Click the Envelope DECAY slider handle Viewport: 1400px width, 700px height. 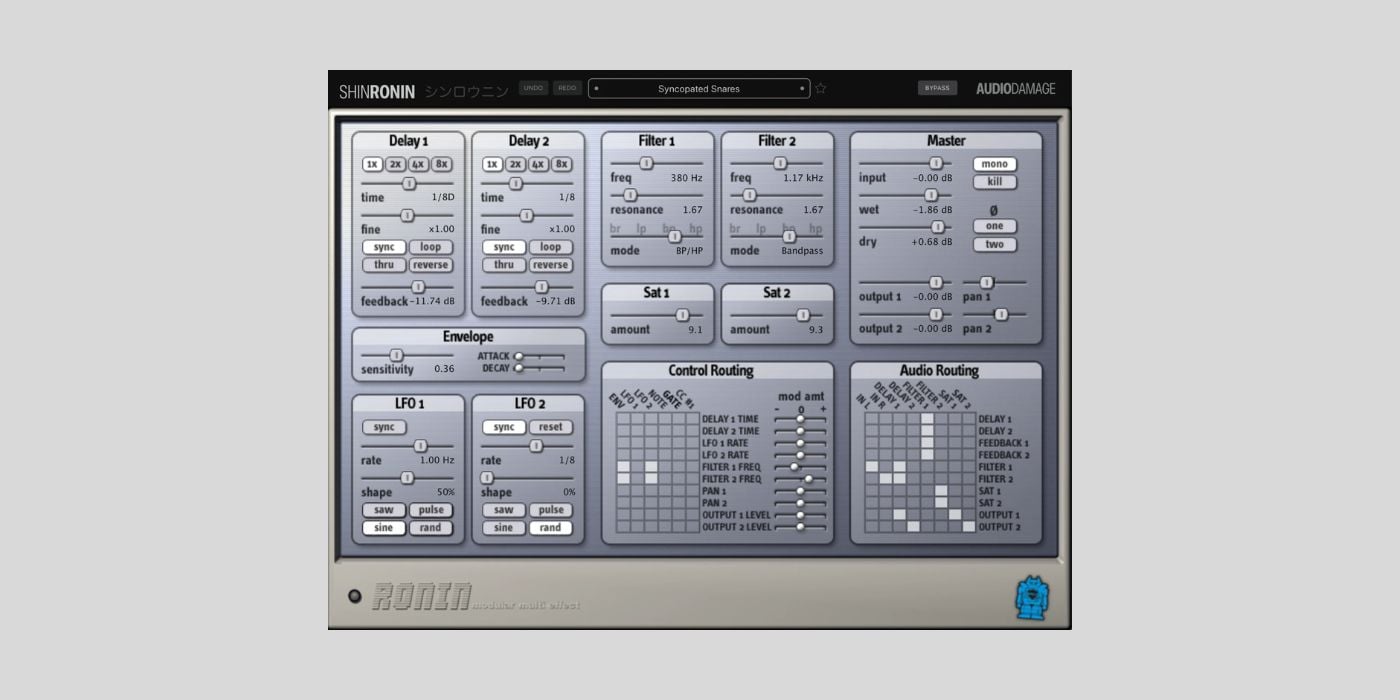(x=518, y=368)
